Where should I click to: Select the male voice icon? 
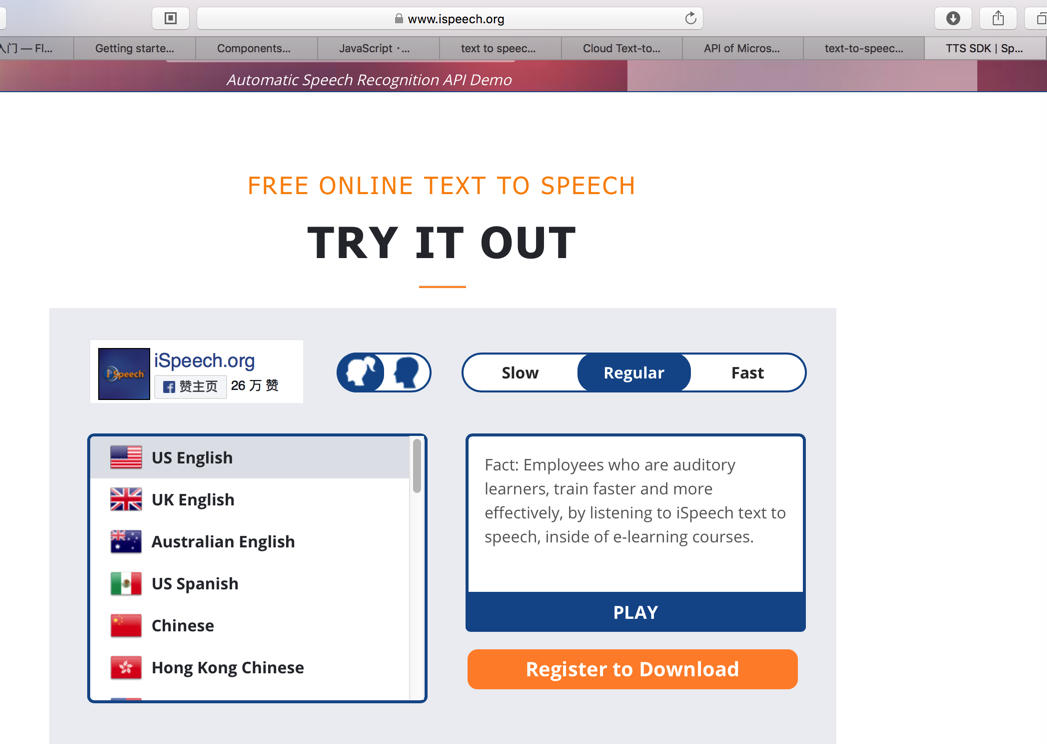click(x=406, y=372)
